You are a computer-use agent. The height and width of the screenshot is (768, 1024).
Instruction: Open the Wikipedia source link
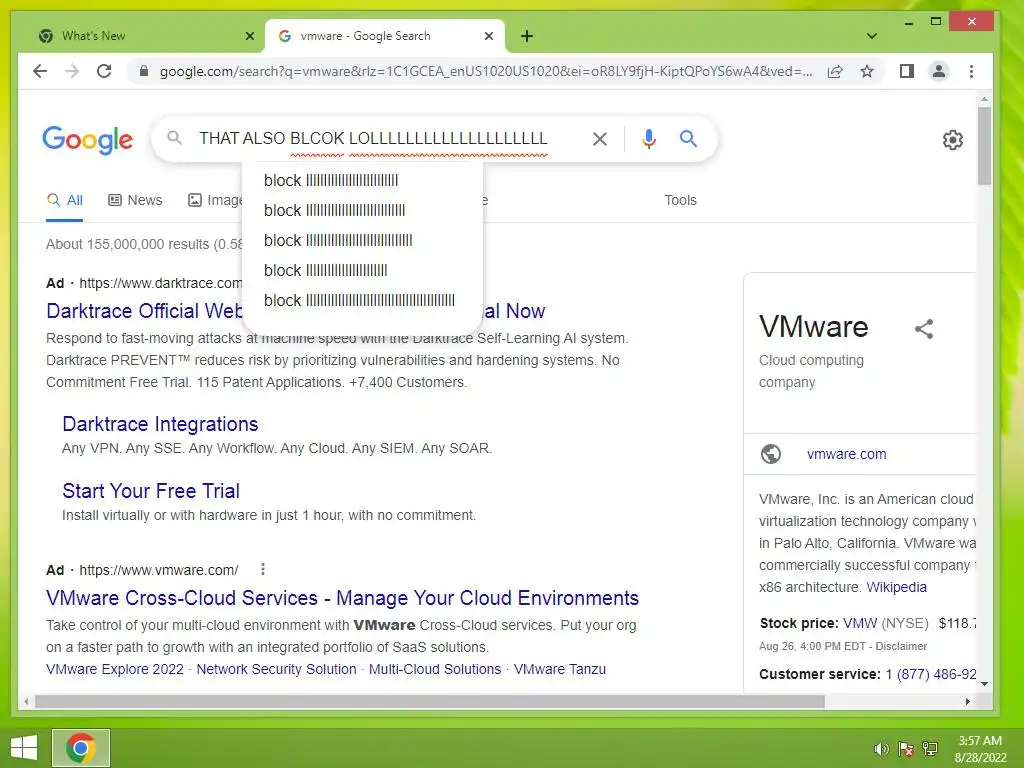click(x=896, y=587)
